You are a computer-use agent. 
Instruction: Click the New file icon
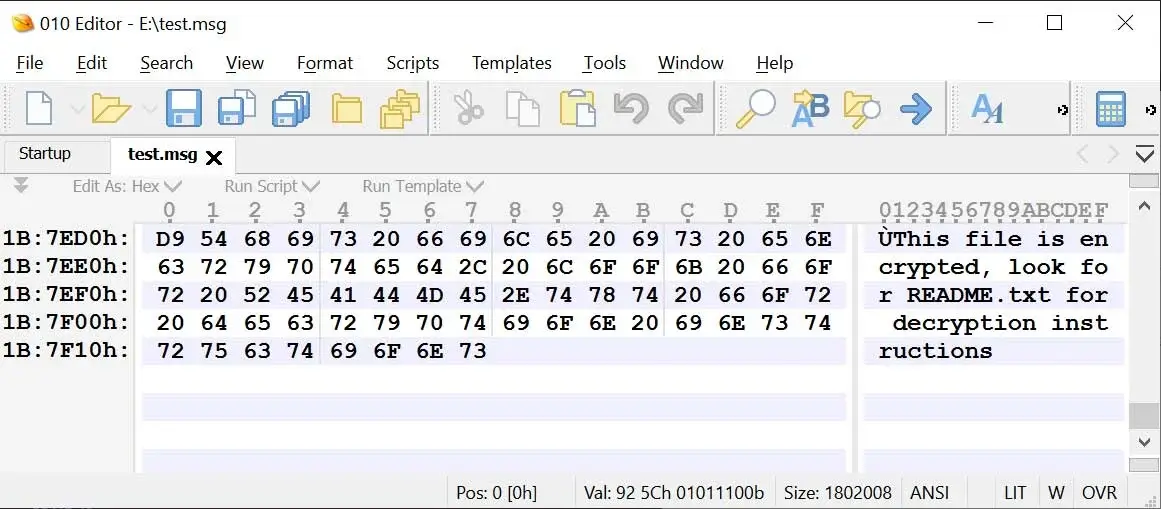pyautogui.click(x=39, y=109)
